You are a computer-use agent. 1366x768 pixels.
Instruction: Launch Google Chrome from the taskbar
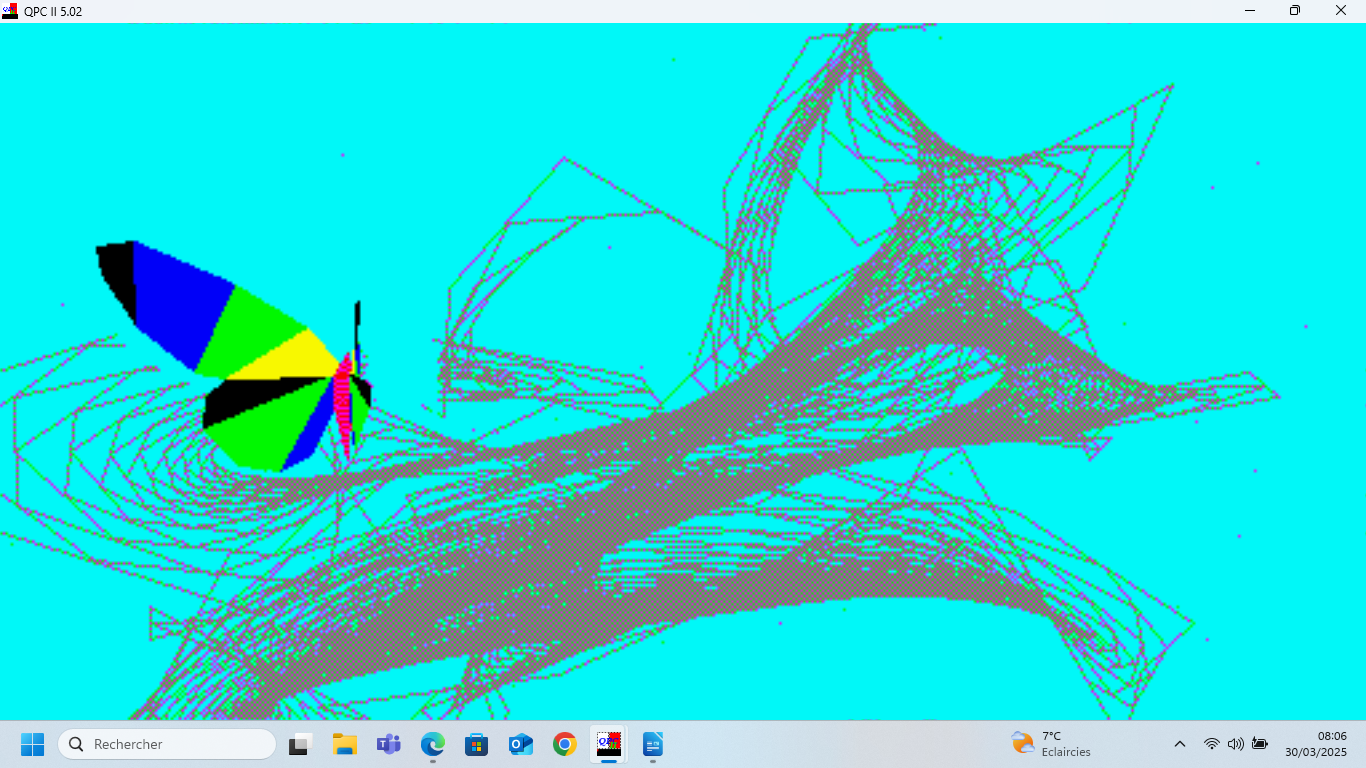click(x=565, y=744)
